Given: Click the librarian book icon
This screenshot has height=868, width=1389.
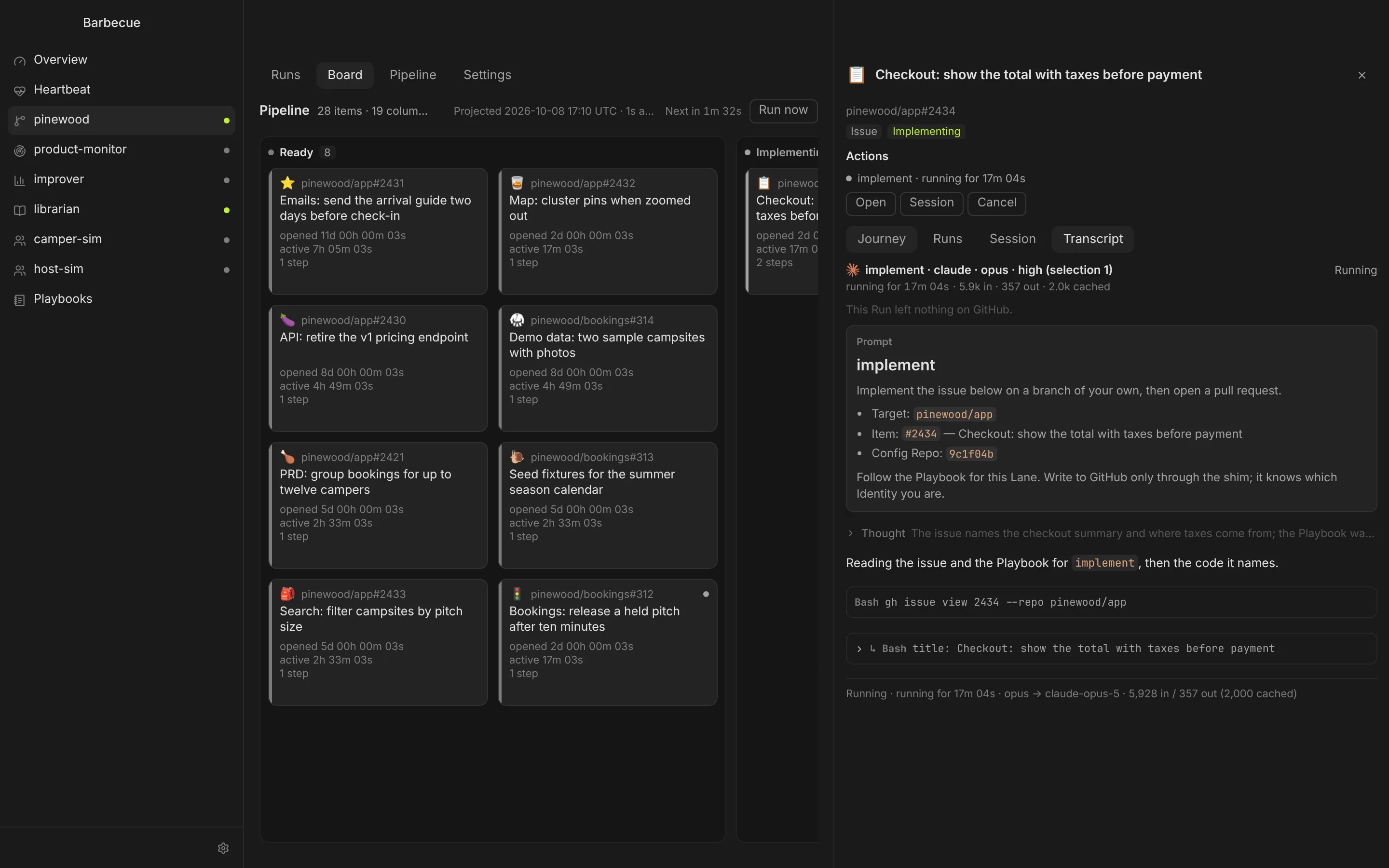Looking at the screenshot, I should (19, 210).
